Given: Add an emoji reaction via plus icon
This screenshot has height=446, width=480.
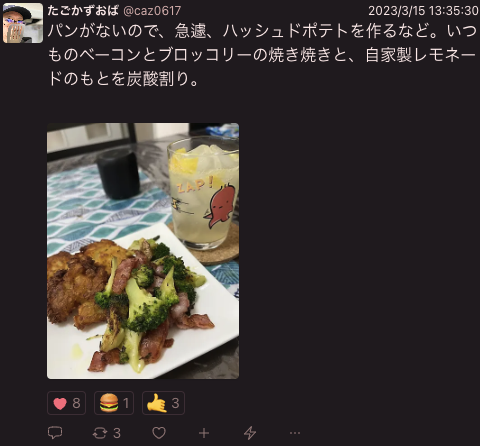Looking at the screenshot, I should (204, 433).
